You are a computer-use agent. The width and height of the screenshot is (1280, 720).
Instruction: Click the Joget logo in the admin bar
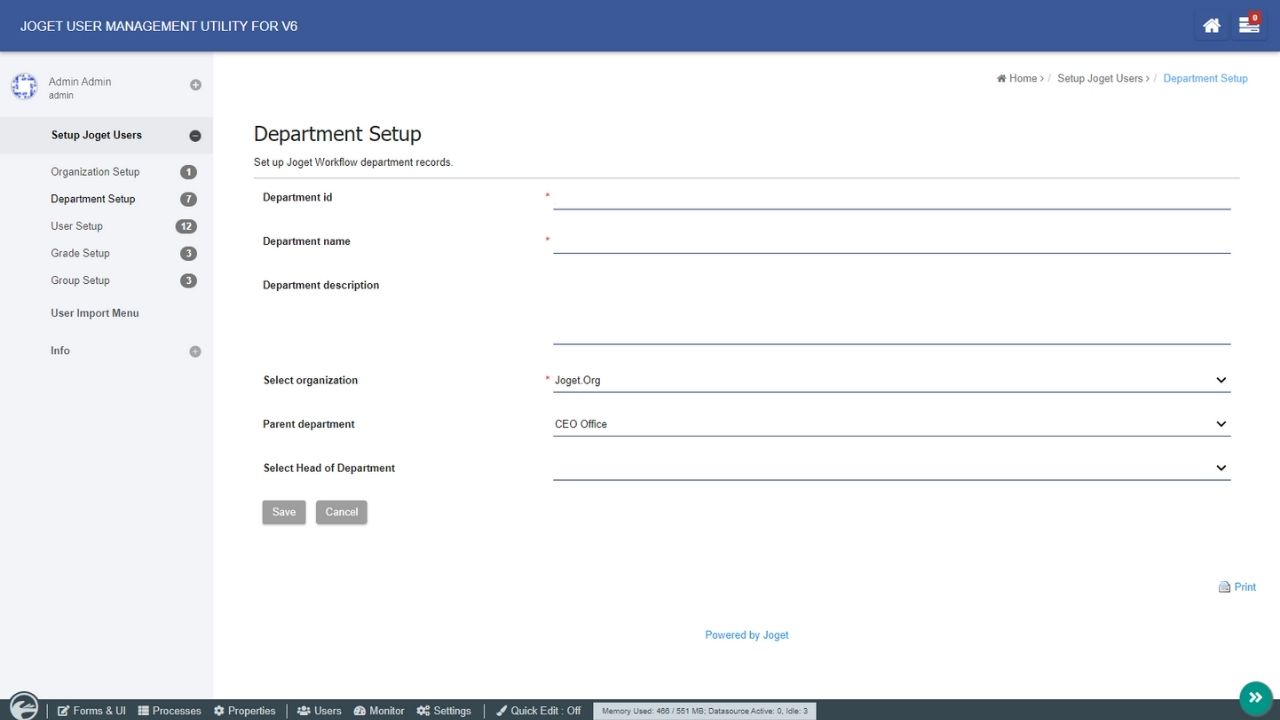coord(23,707)
